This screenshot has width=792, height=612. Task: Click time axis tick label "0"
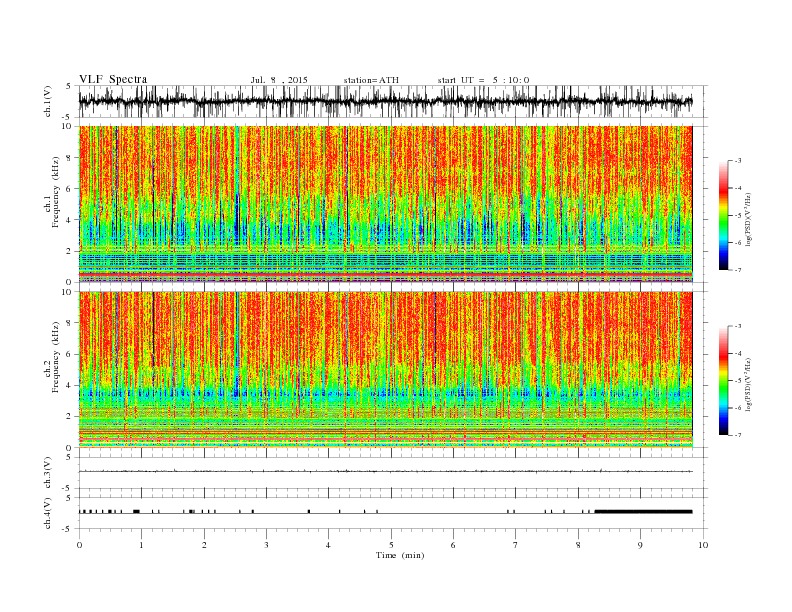79,545
